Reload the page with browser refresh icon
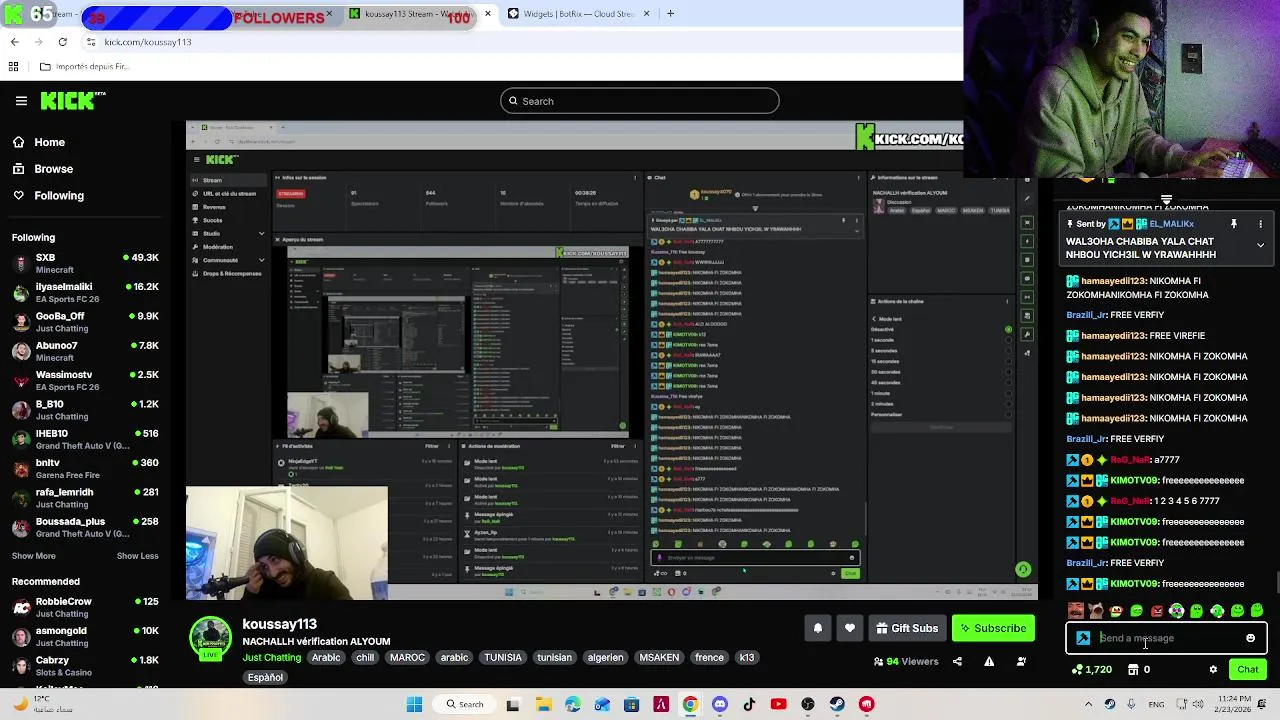The height and width of the screenshot is (720, 1280). pyautogui.click(x=62, y=42)
